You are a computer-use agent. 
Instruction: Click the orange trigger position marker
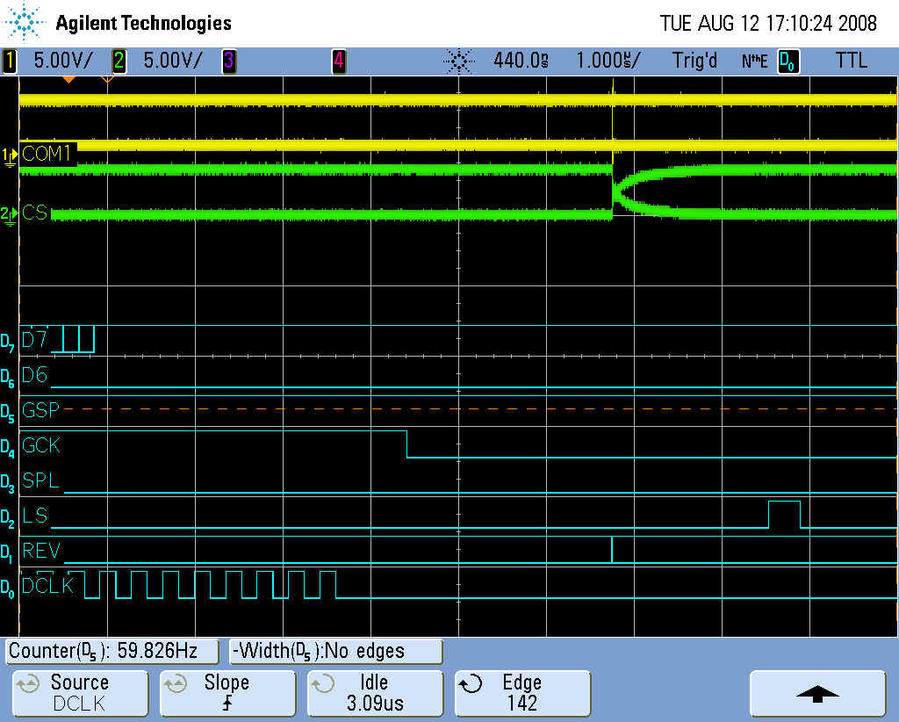(x=67, y=80)
